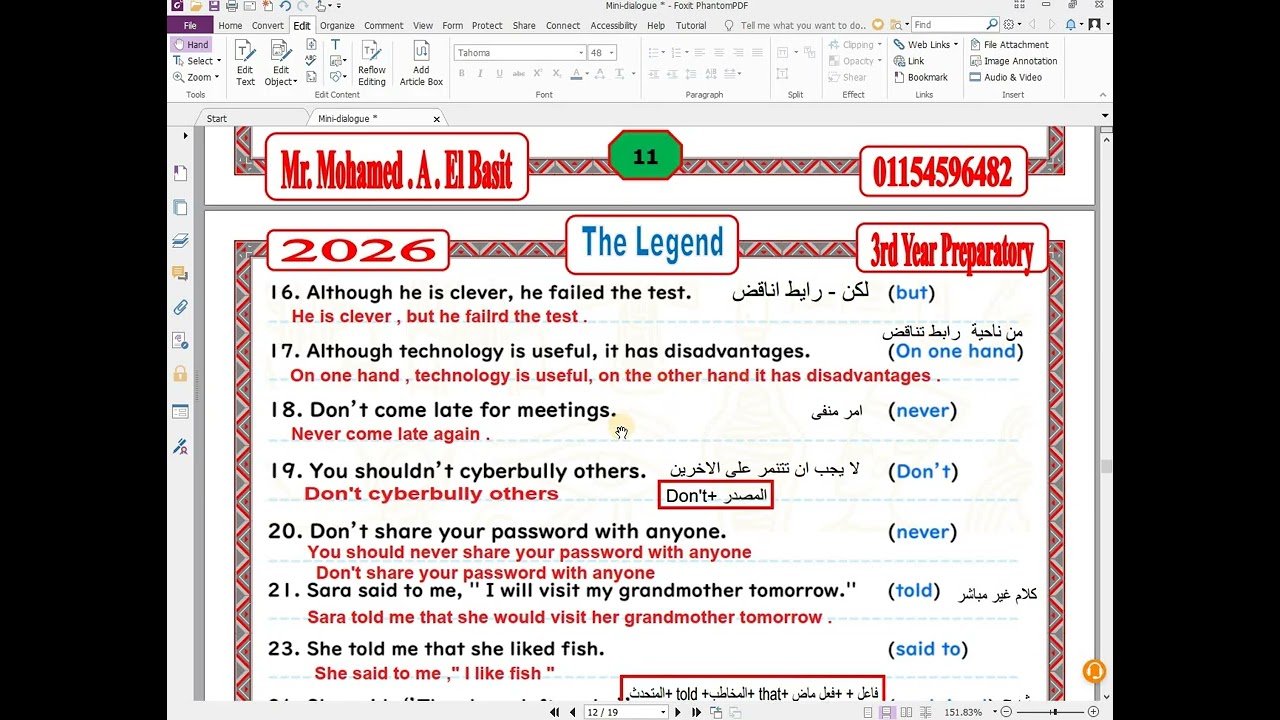This screenshot has width=1280, height=720.
Task: Open the Tahoma font dropdown
Action: pyautogui.click(x=581, y=53)
